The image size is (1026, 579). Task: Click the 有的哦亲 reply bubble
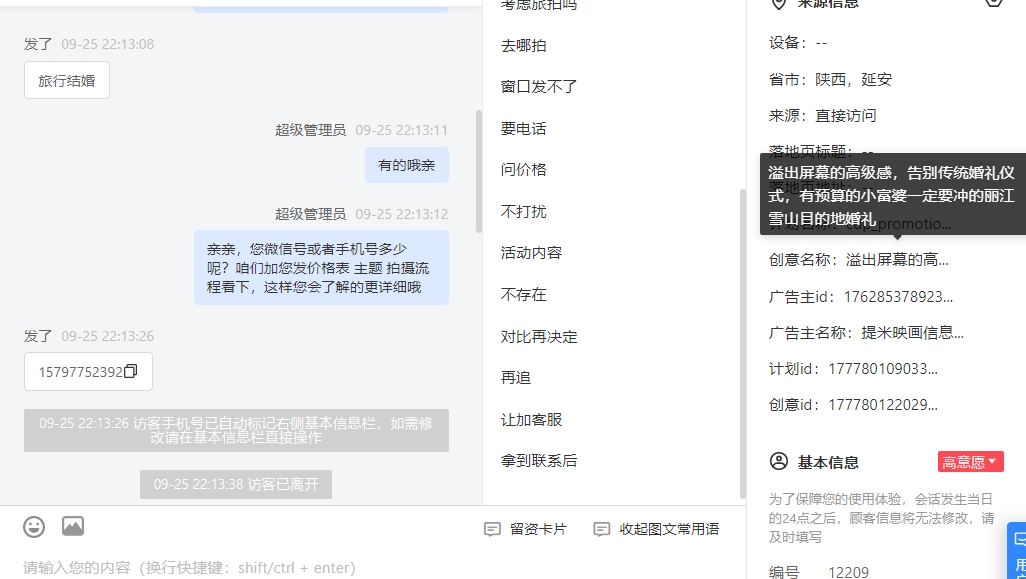[406, 166]
